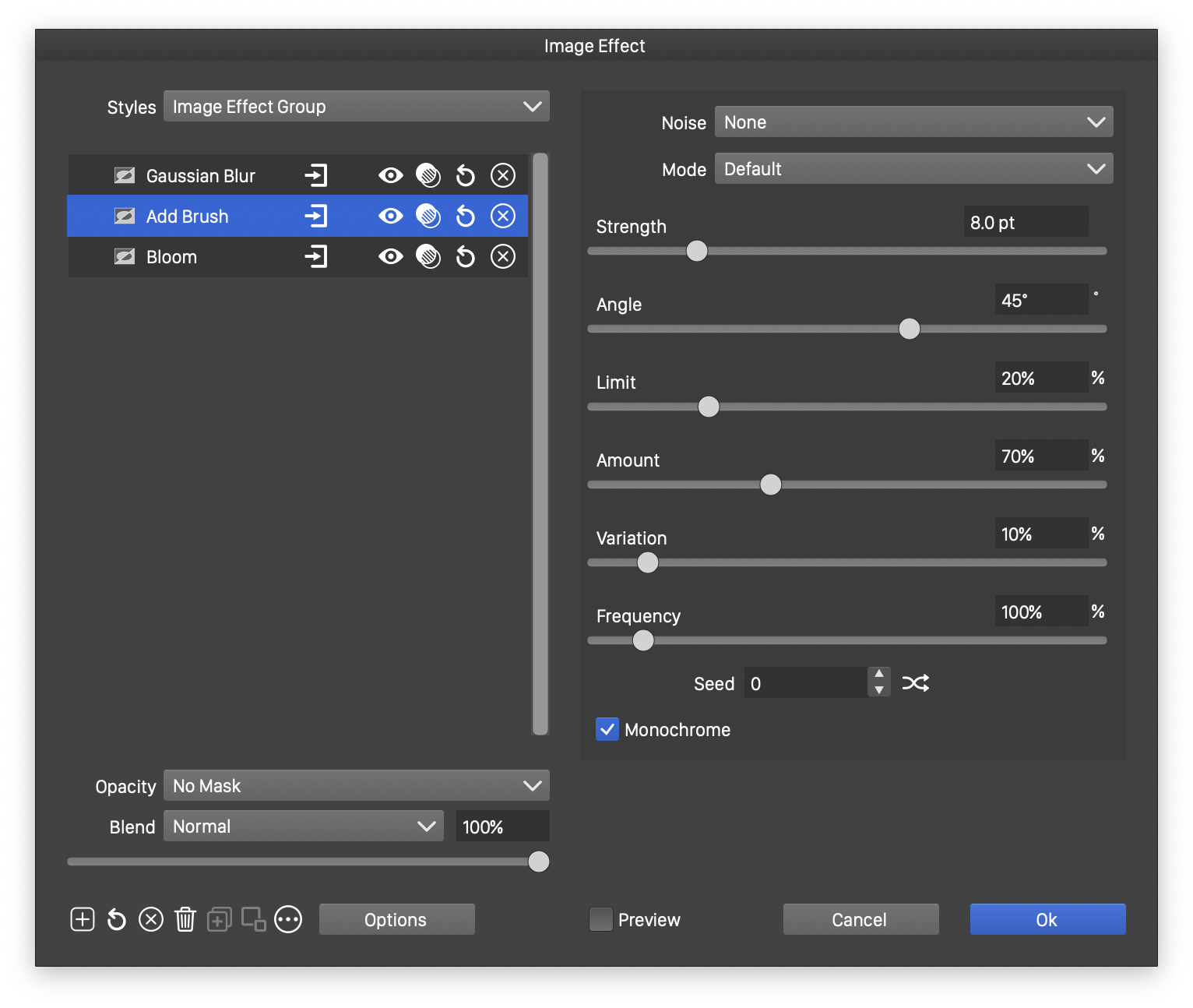The height and width of the screenshot is (1008, 1193).
Task: Select the Bloom effect in list
Action: (171, 257)
